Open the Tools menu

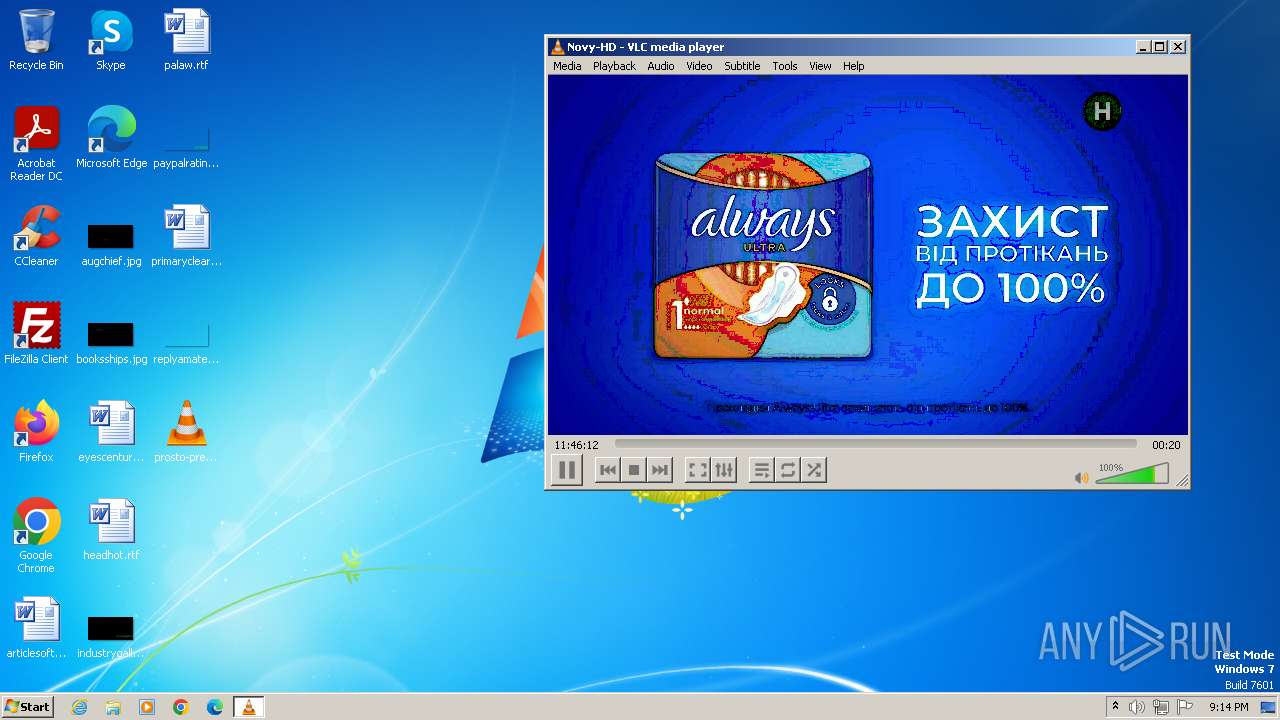pos(785,66)
